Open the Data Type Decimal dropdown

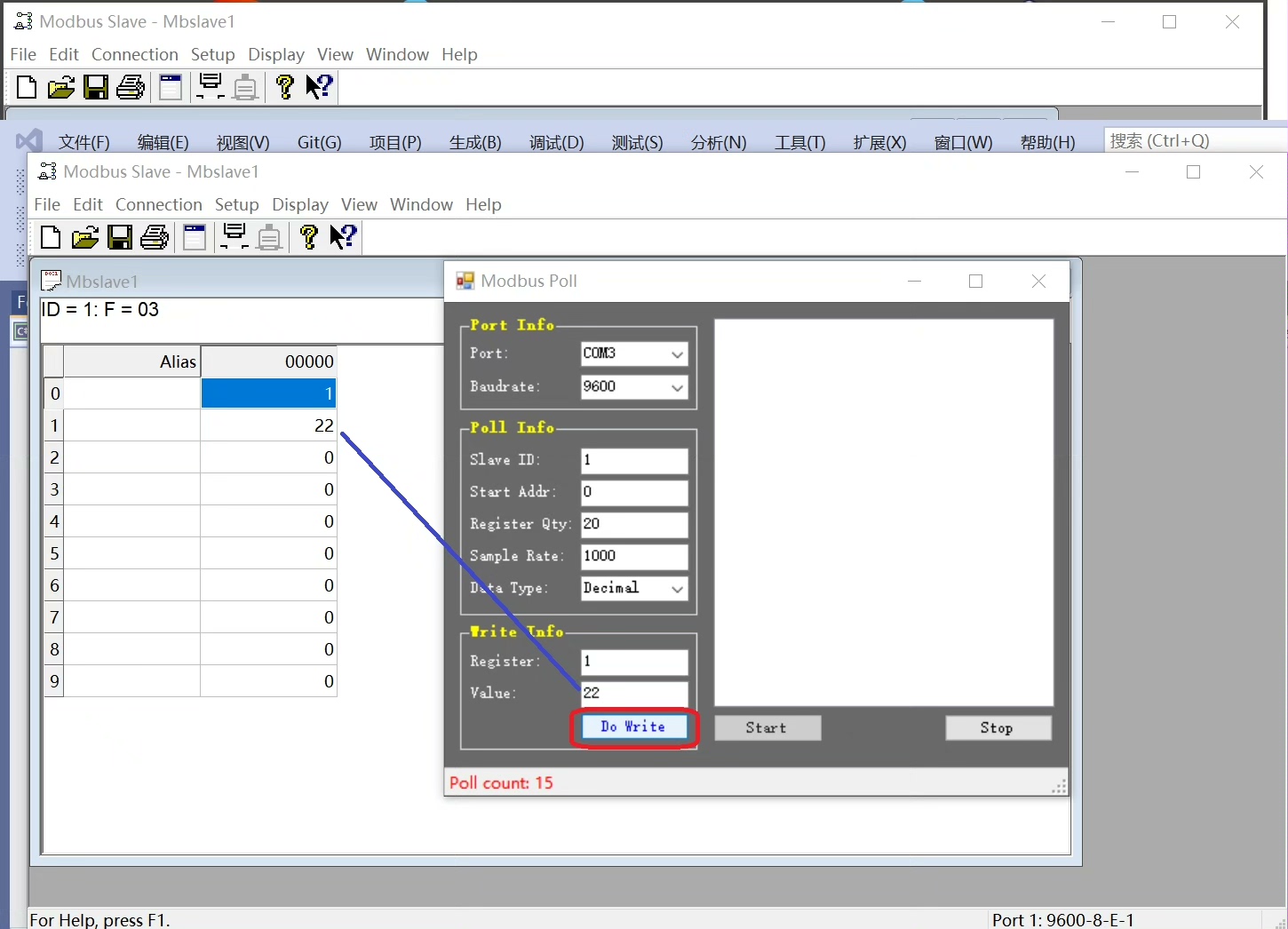pos(677,589)
